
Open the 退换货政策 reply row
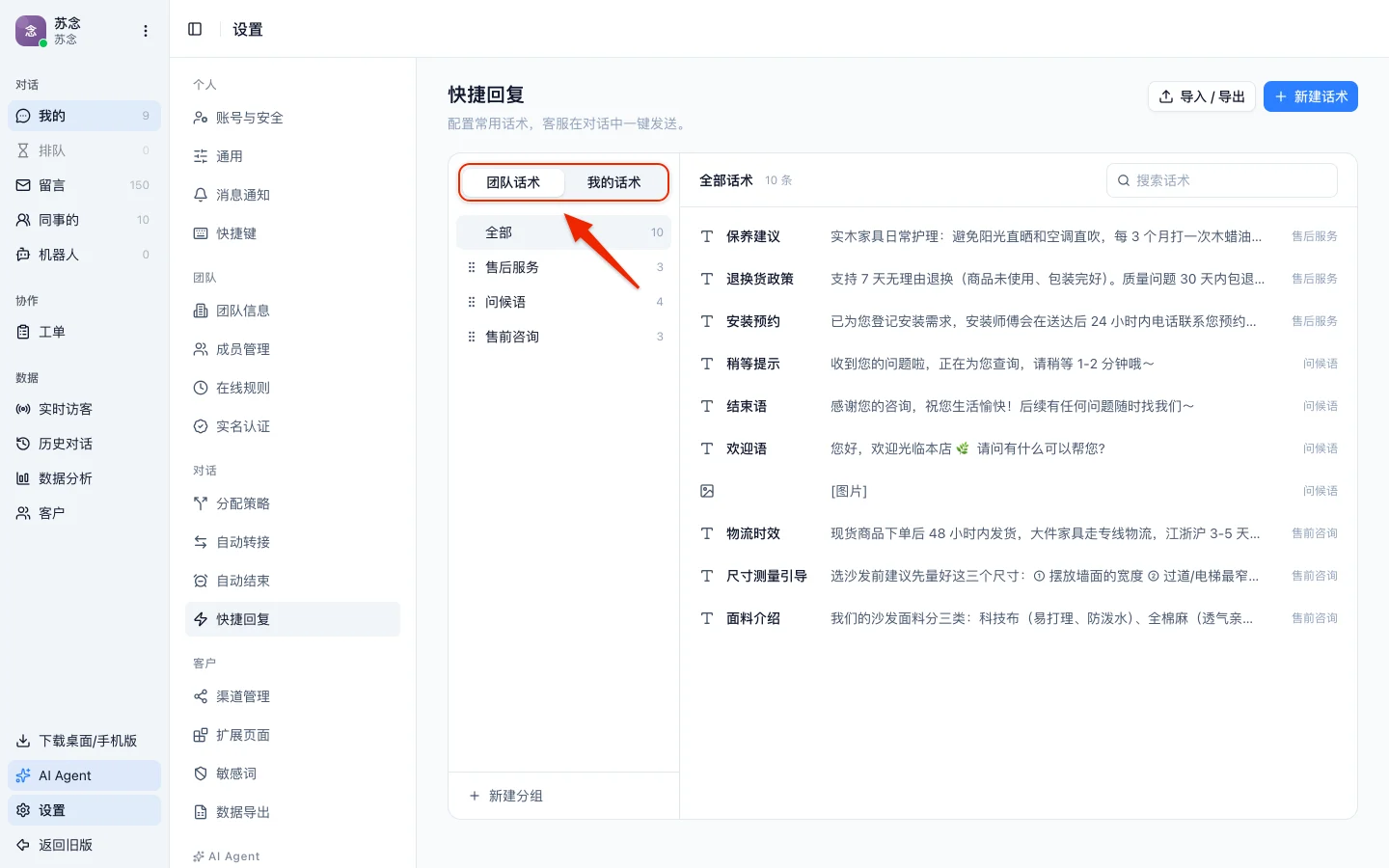pos(1019,279)
